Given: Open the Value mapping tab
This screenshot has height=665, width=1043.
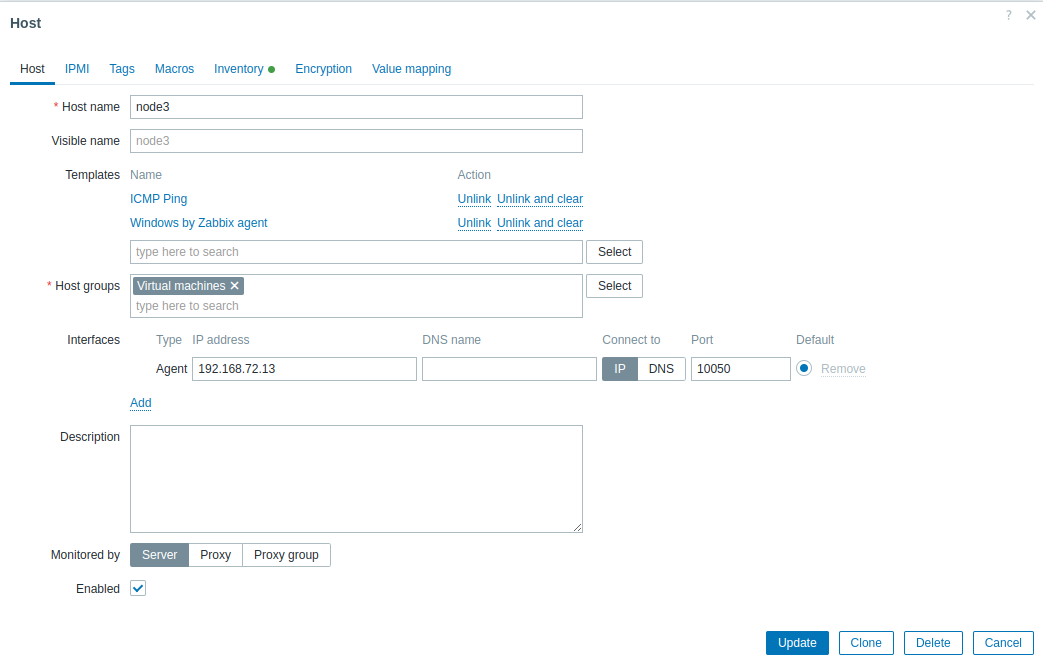Looking at the screenshot, I should pos(411,69).
